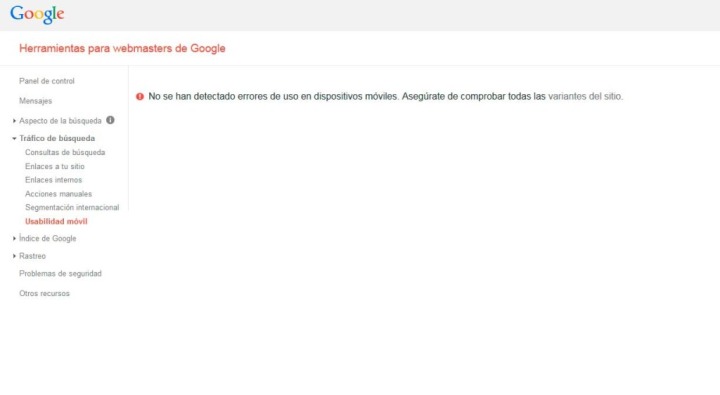720x395 pixels.
Task: Open Mensajes section
Action: click(36, 101)
